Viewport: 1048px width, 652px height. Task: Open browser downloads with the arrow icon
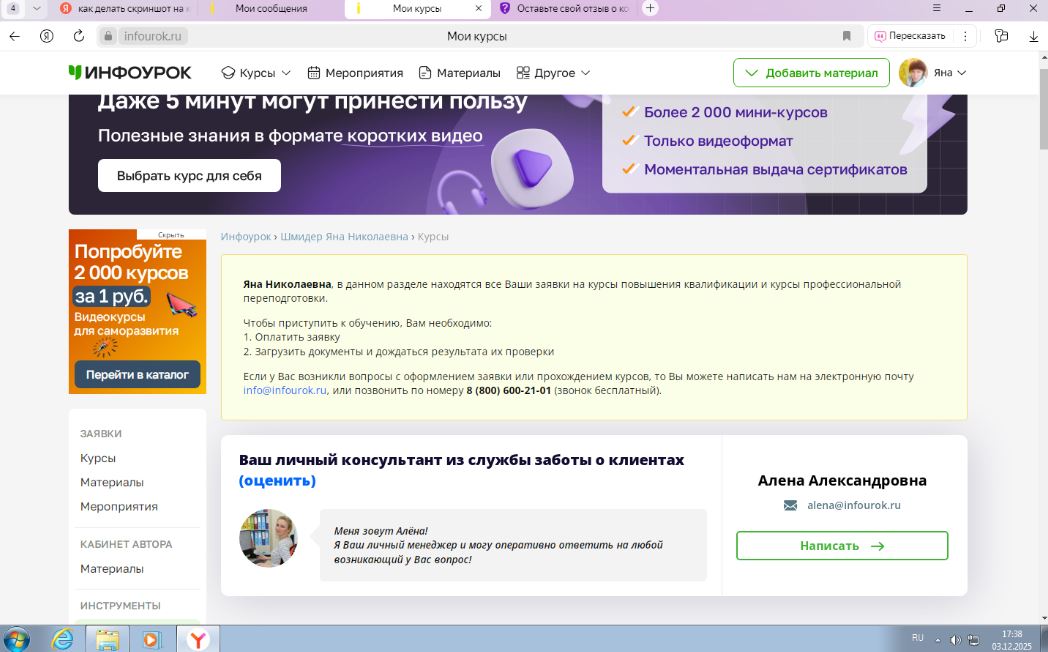tap(1031, 36)
